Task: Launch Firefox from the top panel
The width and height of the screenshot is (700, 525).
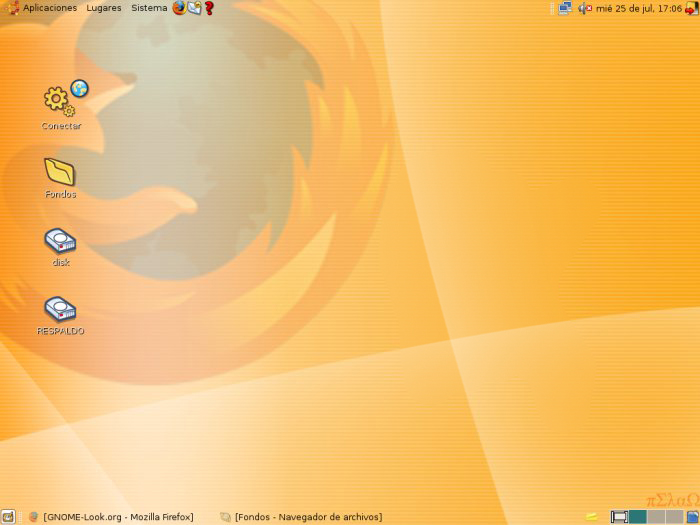Action: [179, 8]
